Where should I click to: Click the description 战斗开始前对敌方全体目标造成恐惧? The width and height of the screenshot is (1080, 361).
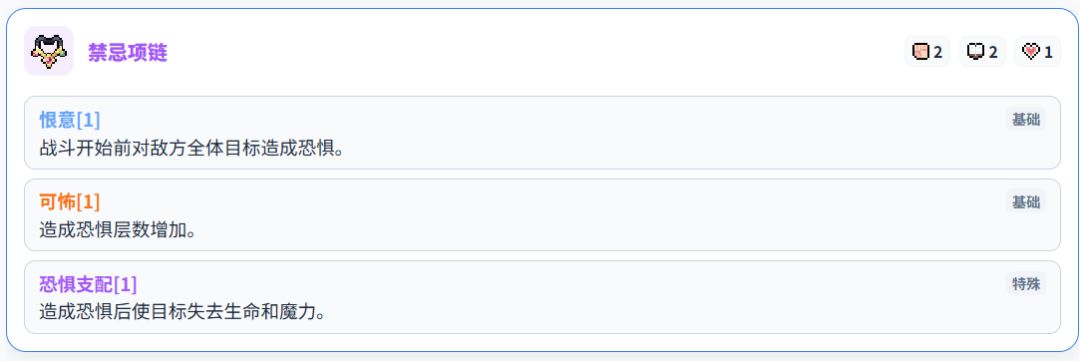[x=191, y=148]
